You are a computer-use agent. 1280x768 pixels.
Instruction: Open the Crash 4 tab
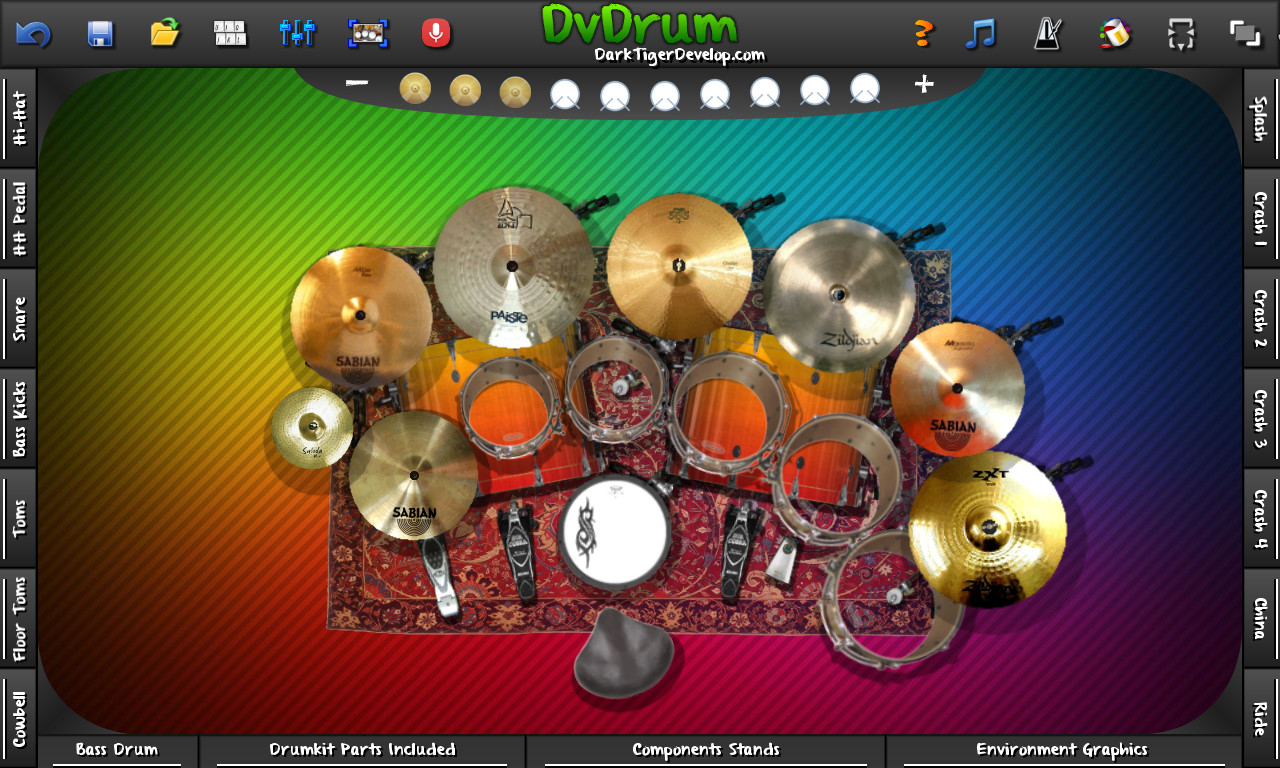coord(1261,518)
